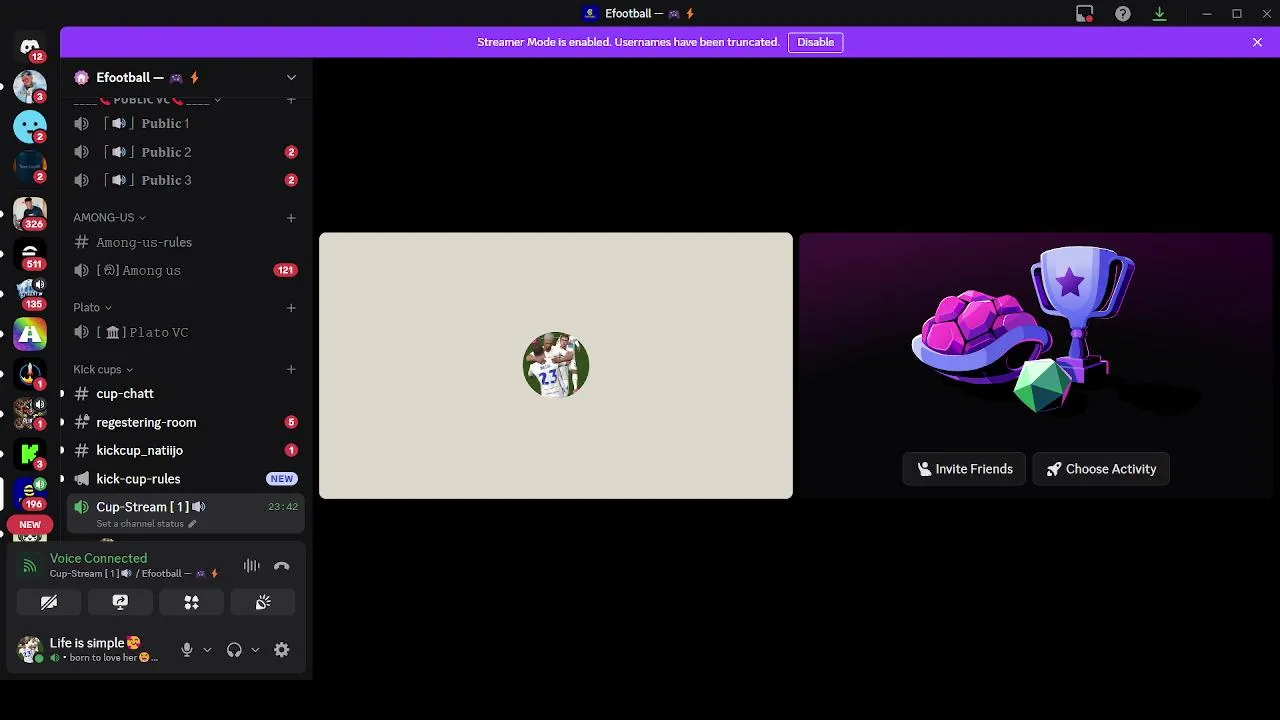
Task: Open the server with 511 badge
Action: (30, 253)
